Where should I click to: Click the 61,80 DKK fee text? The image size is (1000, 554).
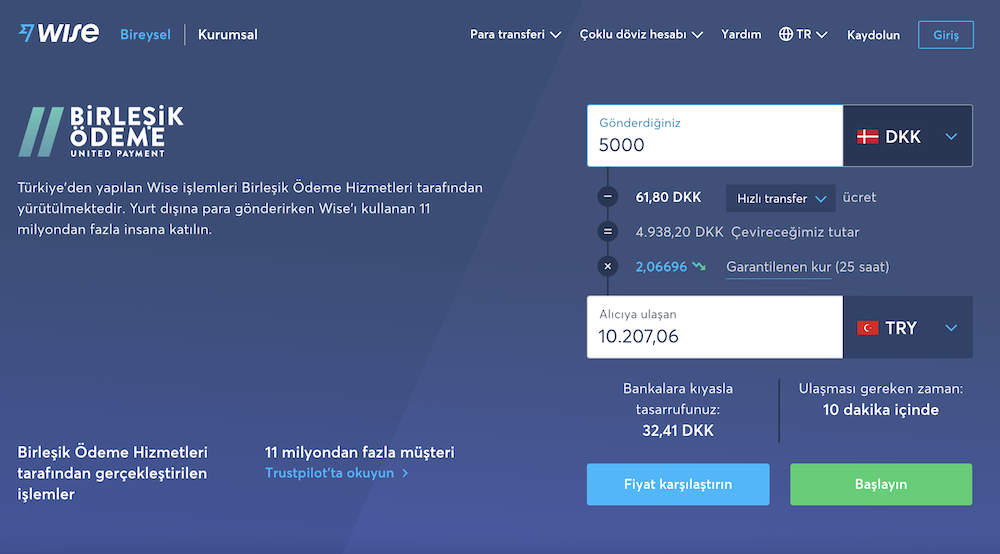pos(668,198)
